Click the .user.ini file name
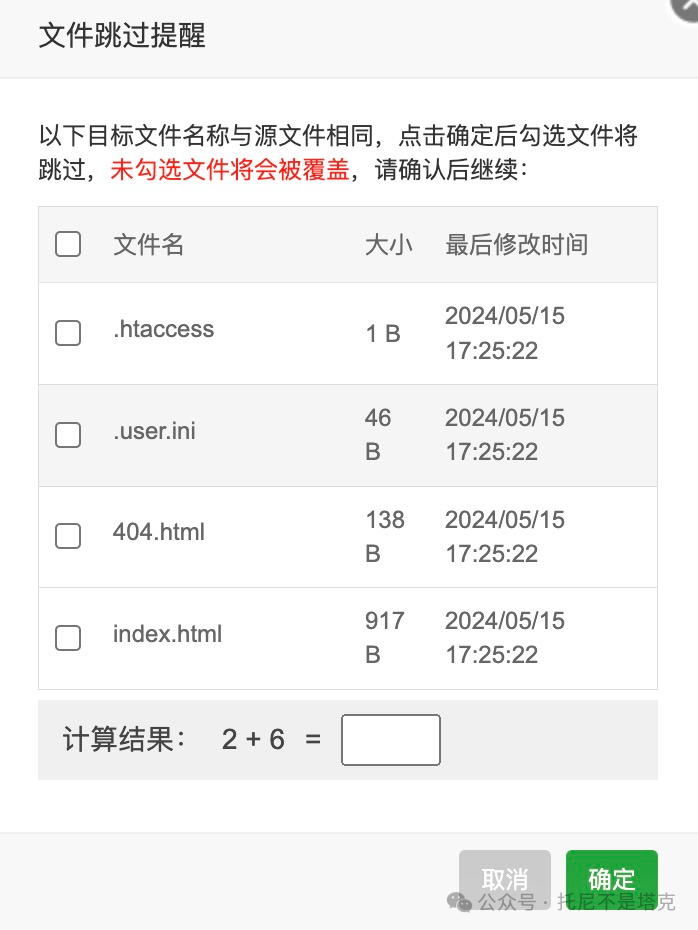The height and width of the screenshot is (930, 698). point(154,431)
